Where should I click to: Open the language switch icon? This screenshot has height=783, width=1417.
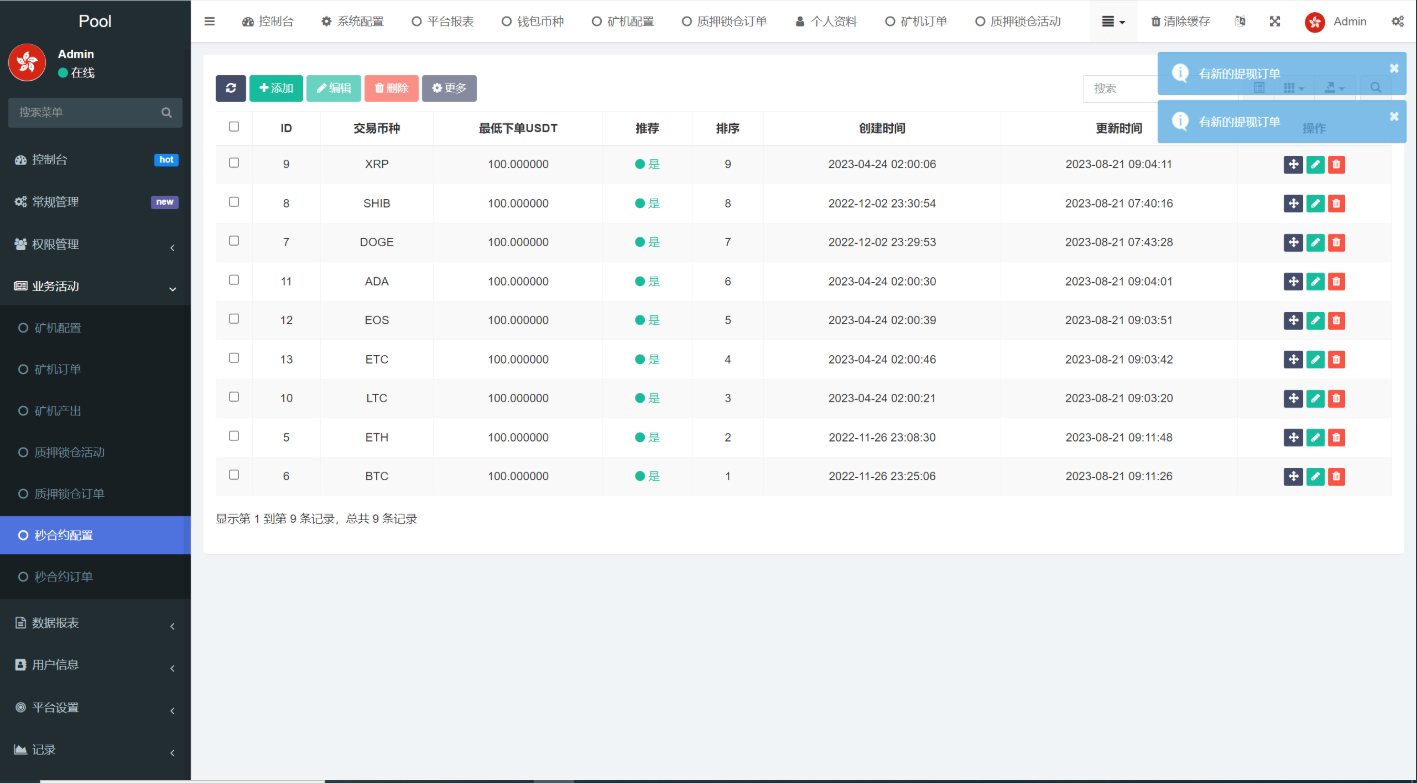1240,21
